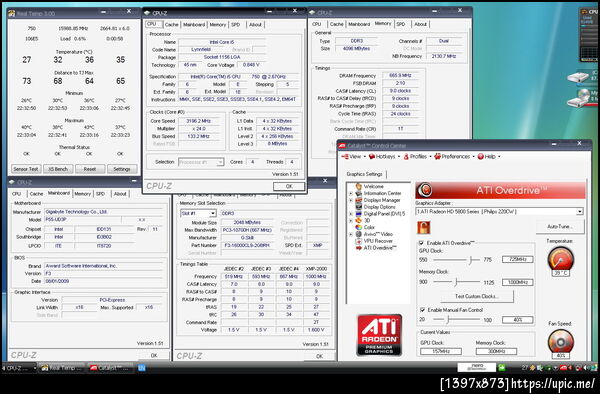Click the CPU meter sidebar gadget
Image resolution: width=600 pixels, height=394 pixels.
pos(589,35)
